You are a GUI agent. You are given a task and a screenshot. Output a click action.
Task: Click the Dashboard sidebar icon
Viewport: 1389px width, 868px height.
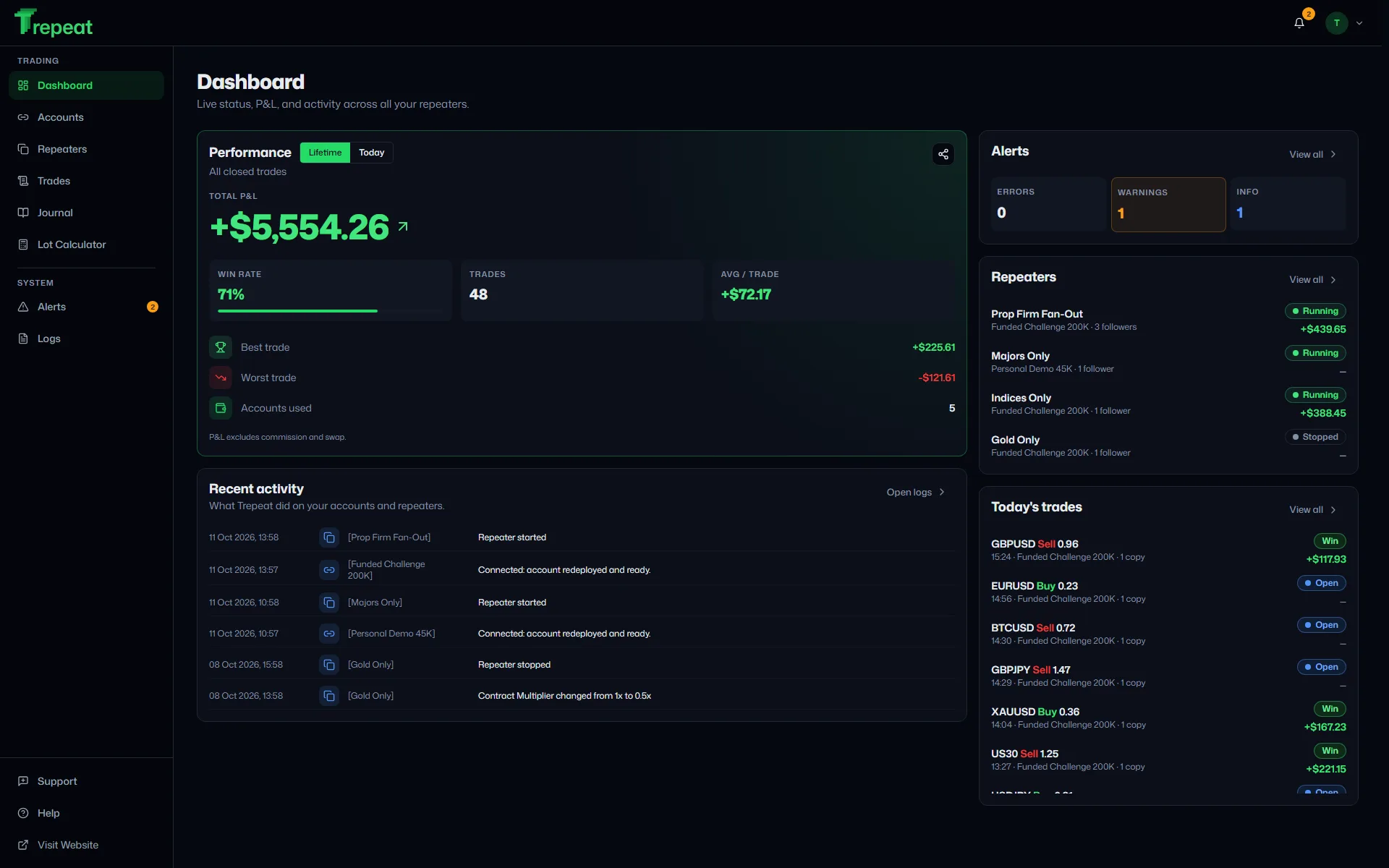[23, 85]
